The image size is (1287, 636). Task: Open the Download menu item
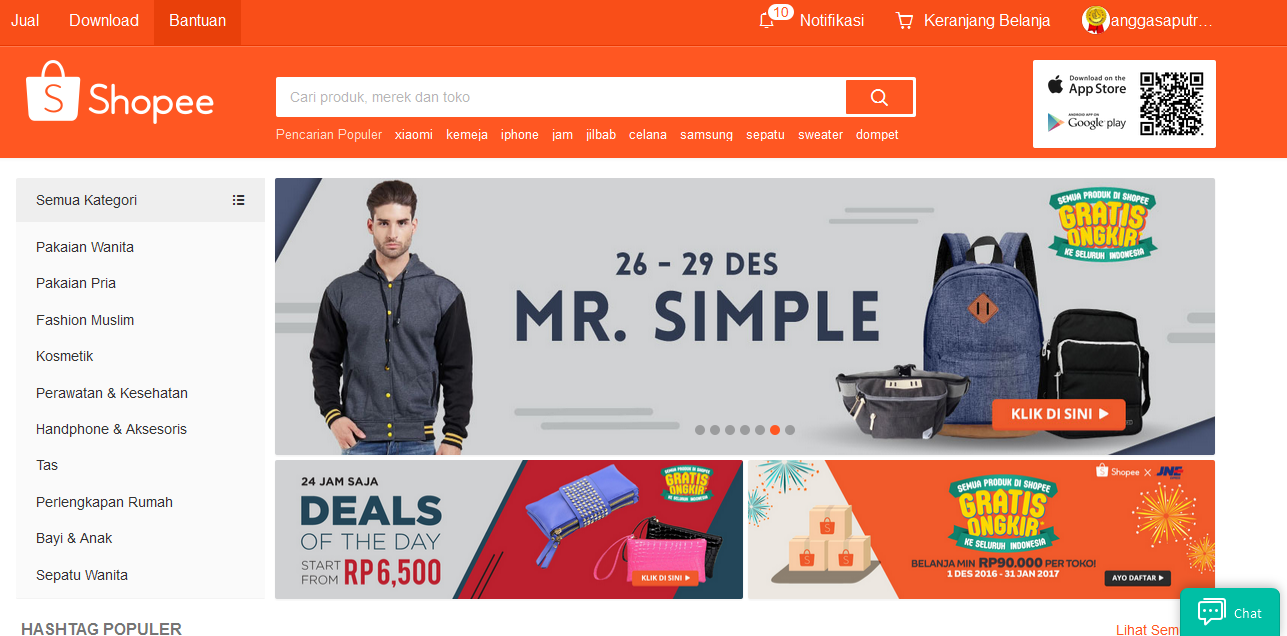click(104, 21)
